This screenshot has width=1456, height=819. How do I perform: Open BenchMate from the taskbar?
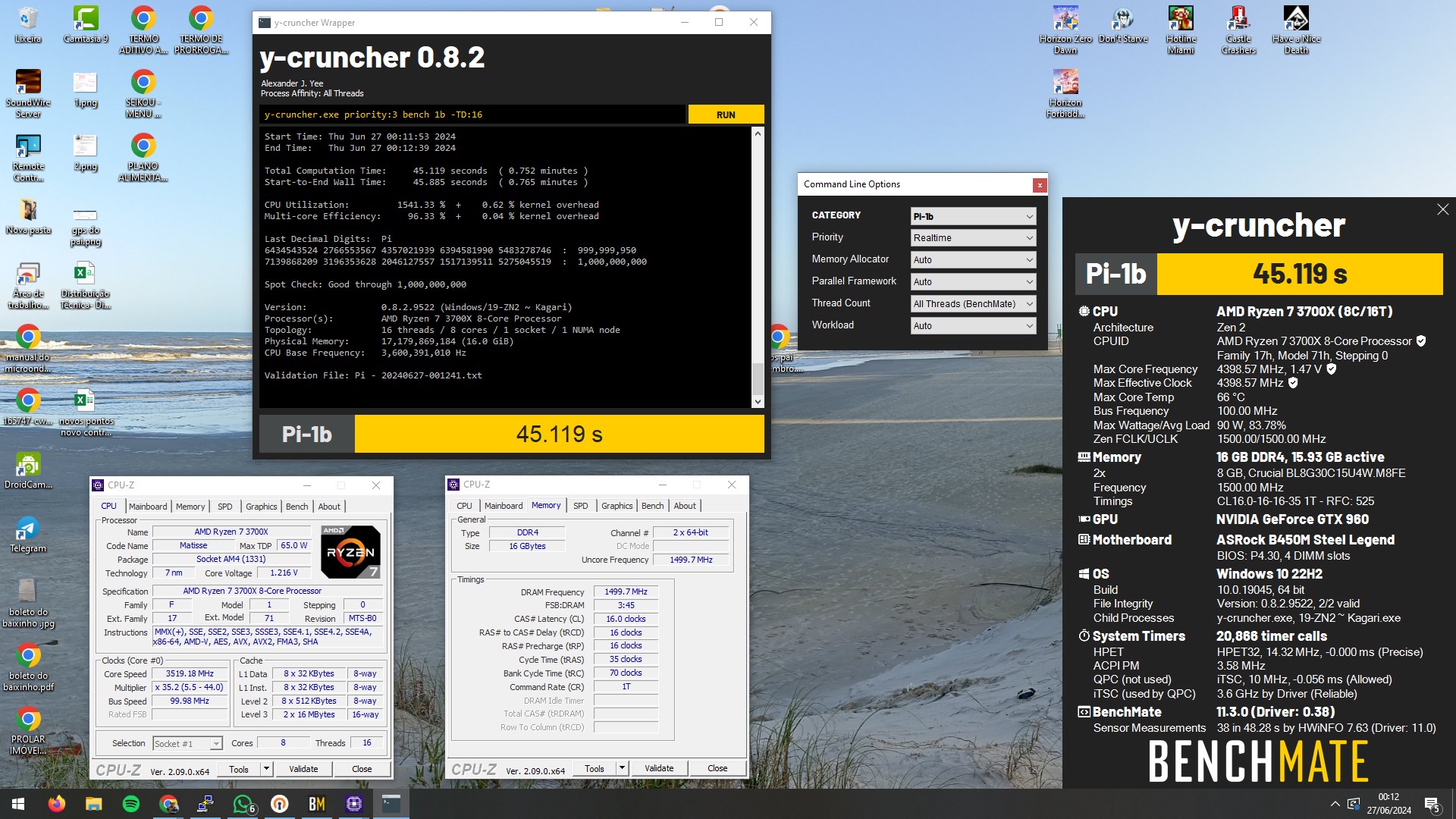pos(317,804)
